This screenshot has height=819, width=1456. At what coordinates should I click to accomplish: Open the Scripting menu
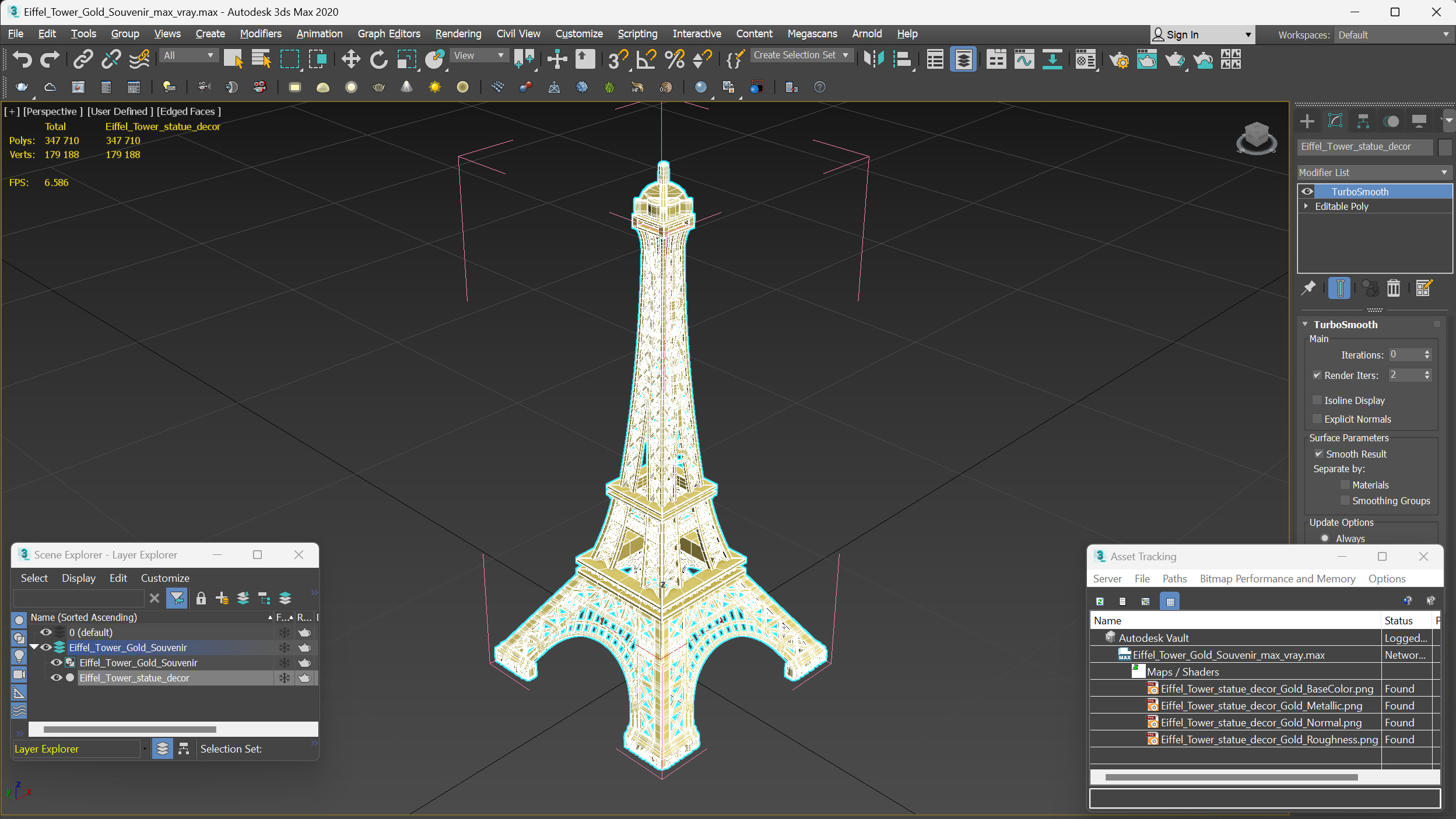tap(637, 34)
